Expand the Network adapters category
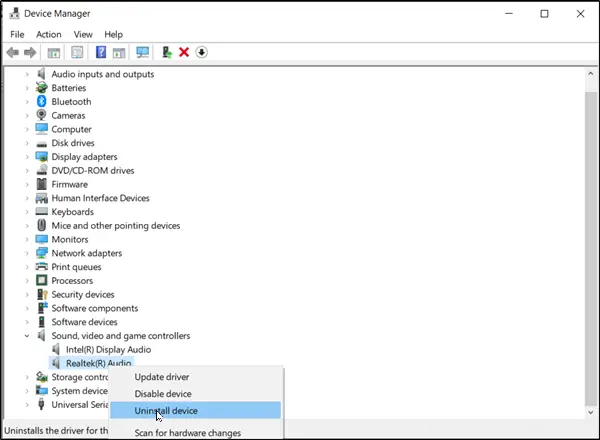Image resolution: width=600 pixels, height=440 pixels. click(x=27, y=253)
